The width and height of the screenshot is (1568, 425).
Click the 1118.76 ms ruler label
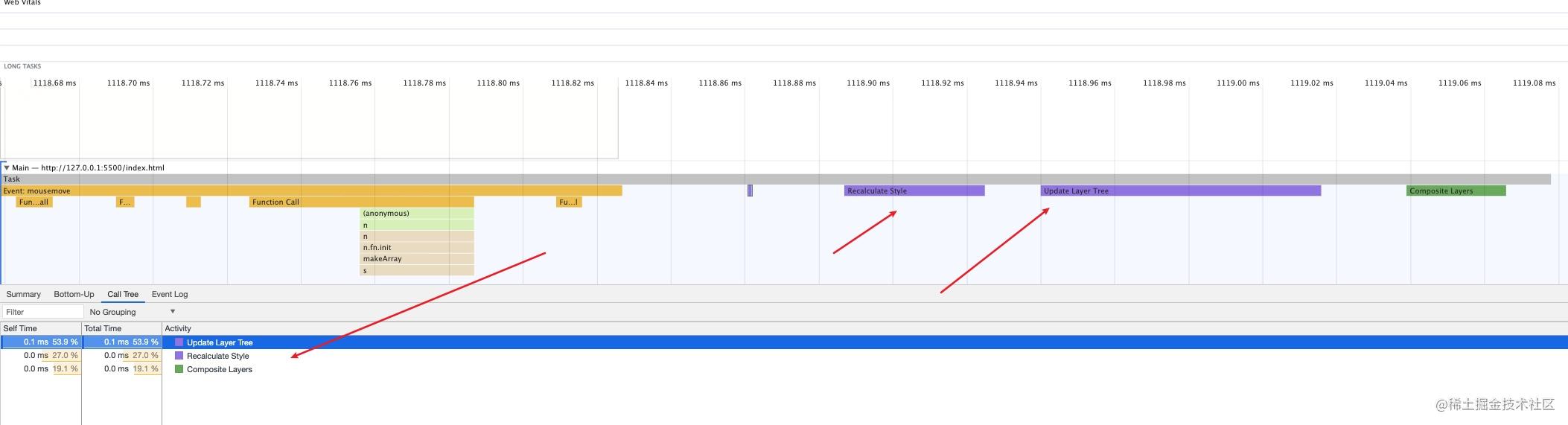(350, 83)
